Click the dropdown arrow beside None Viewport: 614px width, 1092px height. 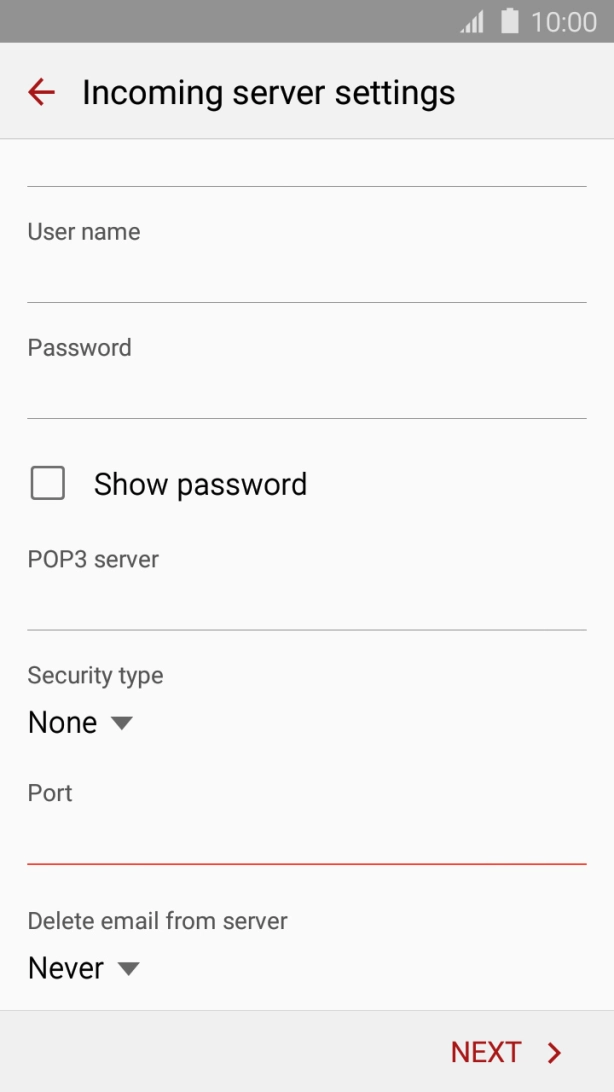[x=120, y=722]
